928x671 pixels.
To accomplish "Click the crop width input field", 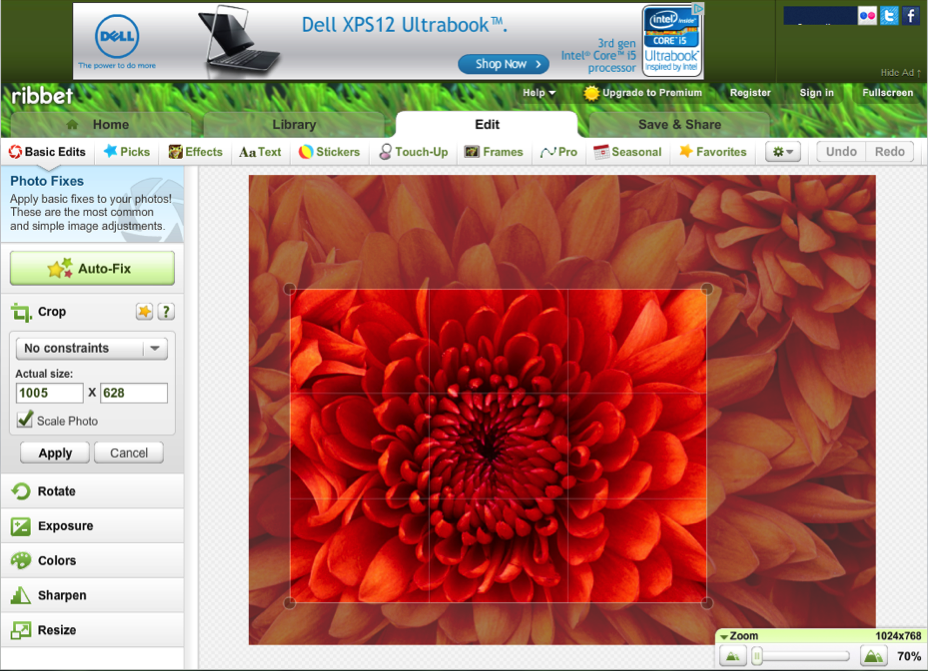I will (x=49, y=393).
